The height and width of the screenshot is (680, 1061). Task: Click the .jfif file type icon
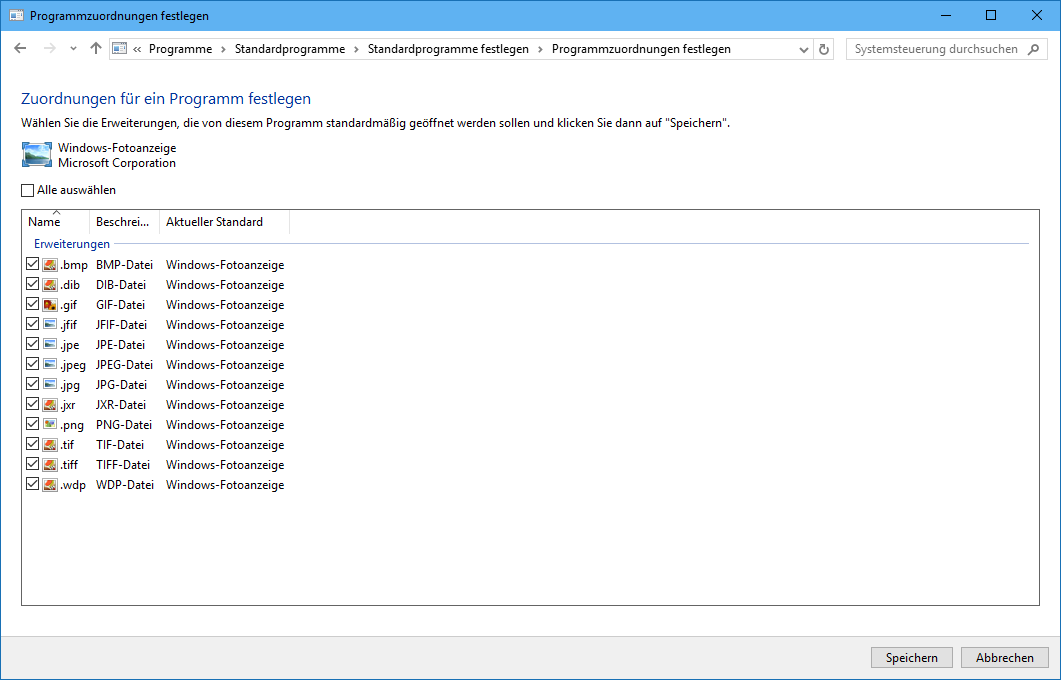pos(49,325)
